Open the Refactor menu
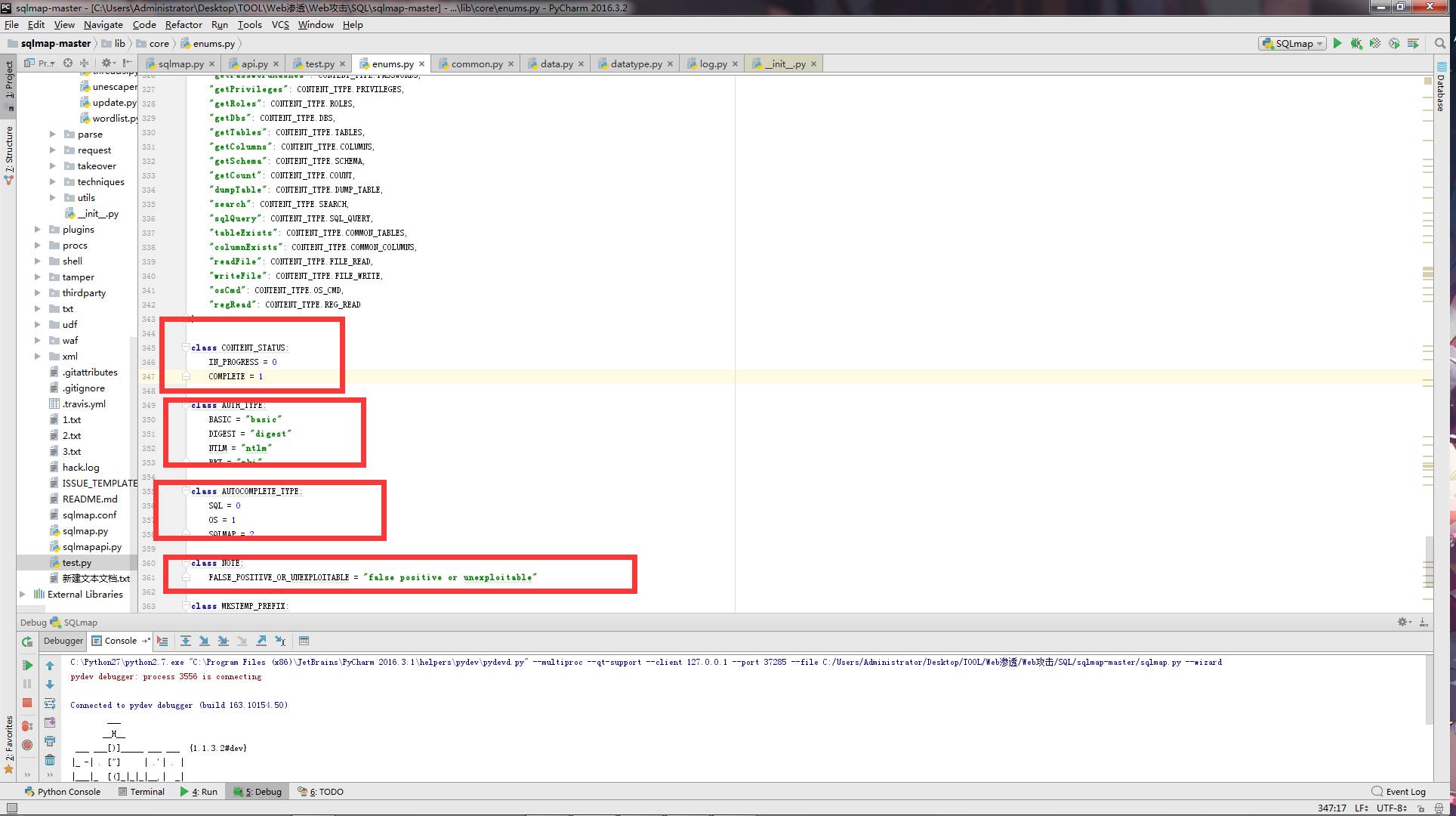 184,24
